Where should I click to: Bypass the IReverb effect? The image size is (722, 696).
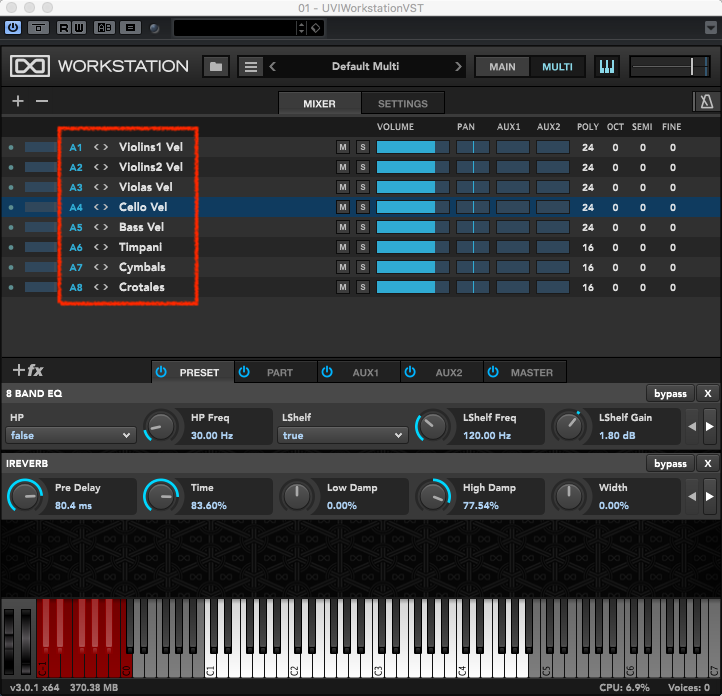click(670, 464)
